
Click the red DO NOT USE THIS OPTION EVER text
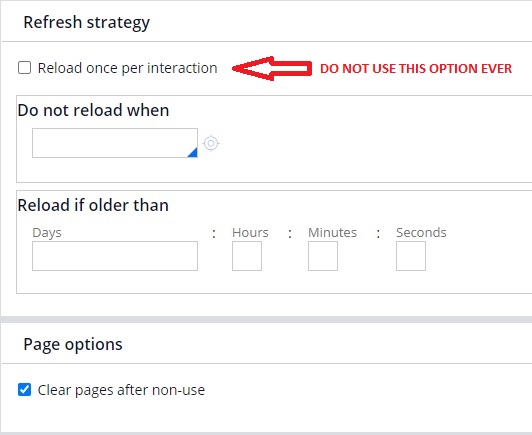pyautogui.click(x=416, y=69)
